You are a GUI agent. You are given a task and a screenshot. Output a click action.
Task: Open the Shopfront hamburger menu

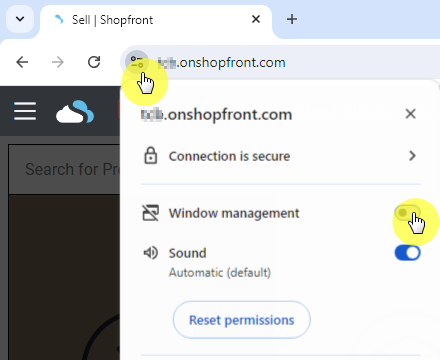[x=25, y=111]
